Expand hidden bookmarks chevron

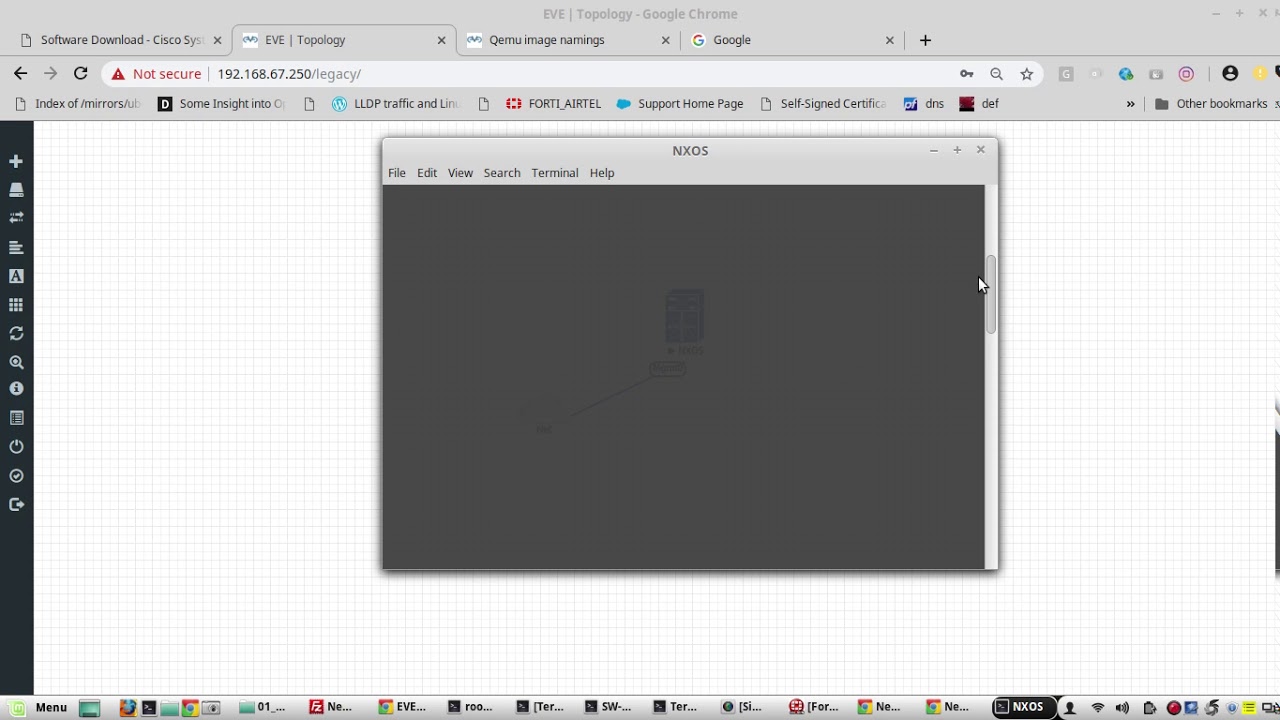pos(1131,103)
